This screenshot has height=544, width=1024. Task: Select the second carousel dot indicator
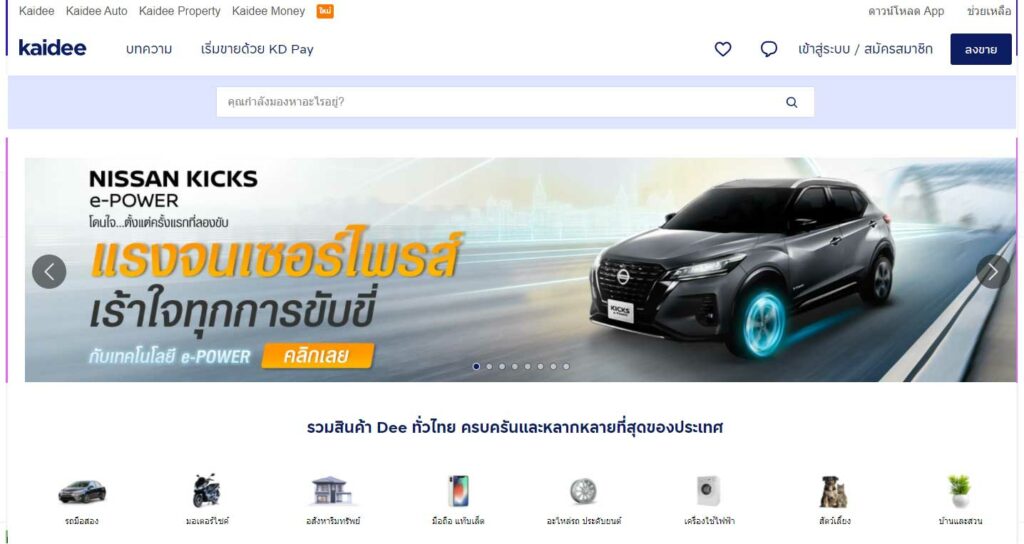pos(489,366)
